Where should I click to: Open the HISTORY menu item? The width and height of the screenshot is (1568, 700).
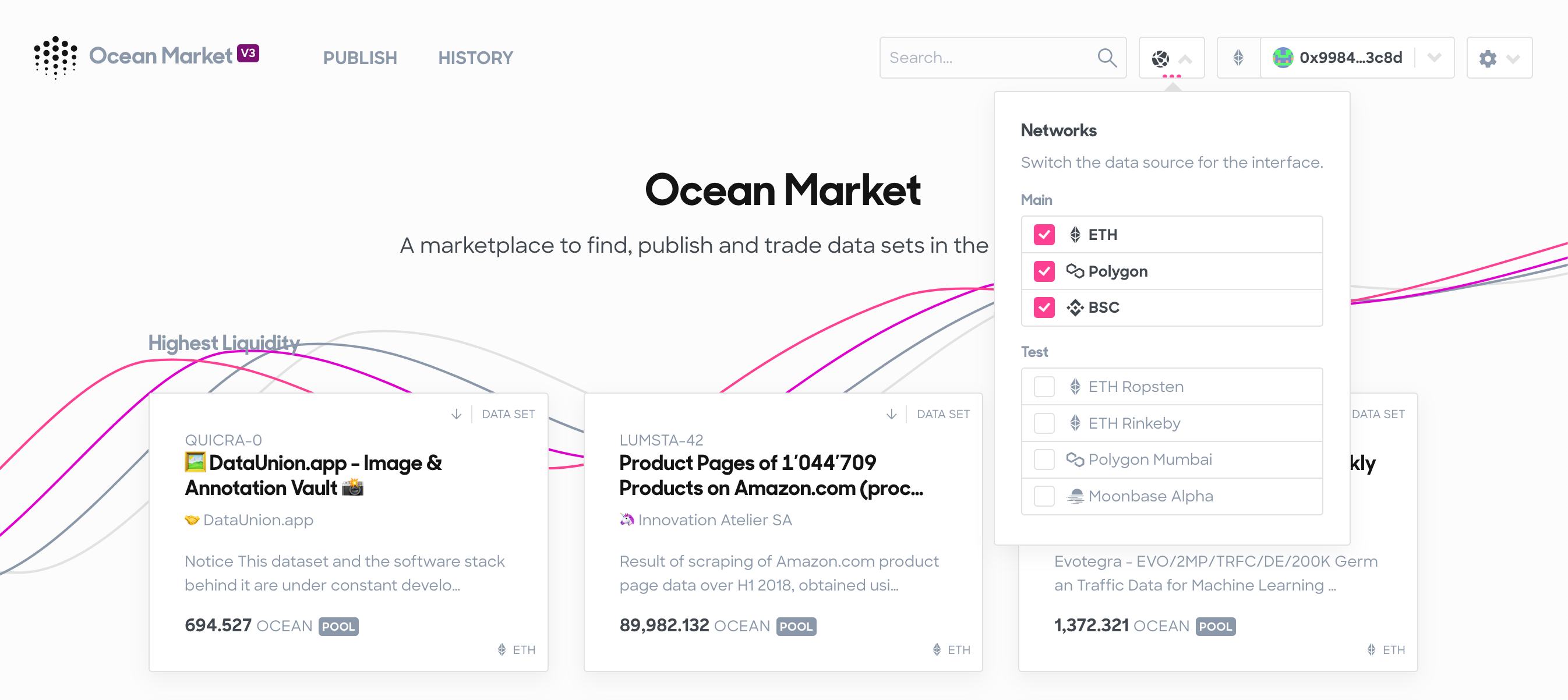coord(475,58)
